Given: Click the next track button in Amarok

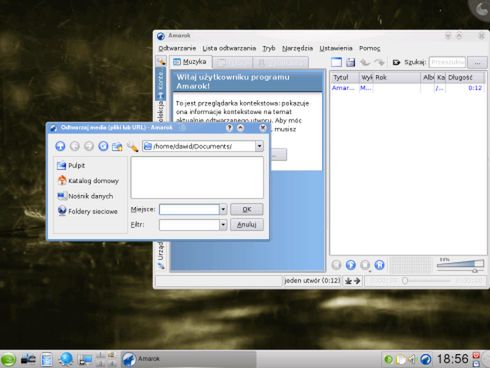Looking at the screenshot, I should click(379, 265).
